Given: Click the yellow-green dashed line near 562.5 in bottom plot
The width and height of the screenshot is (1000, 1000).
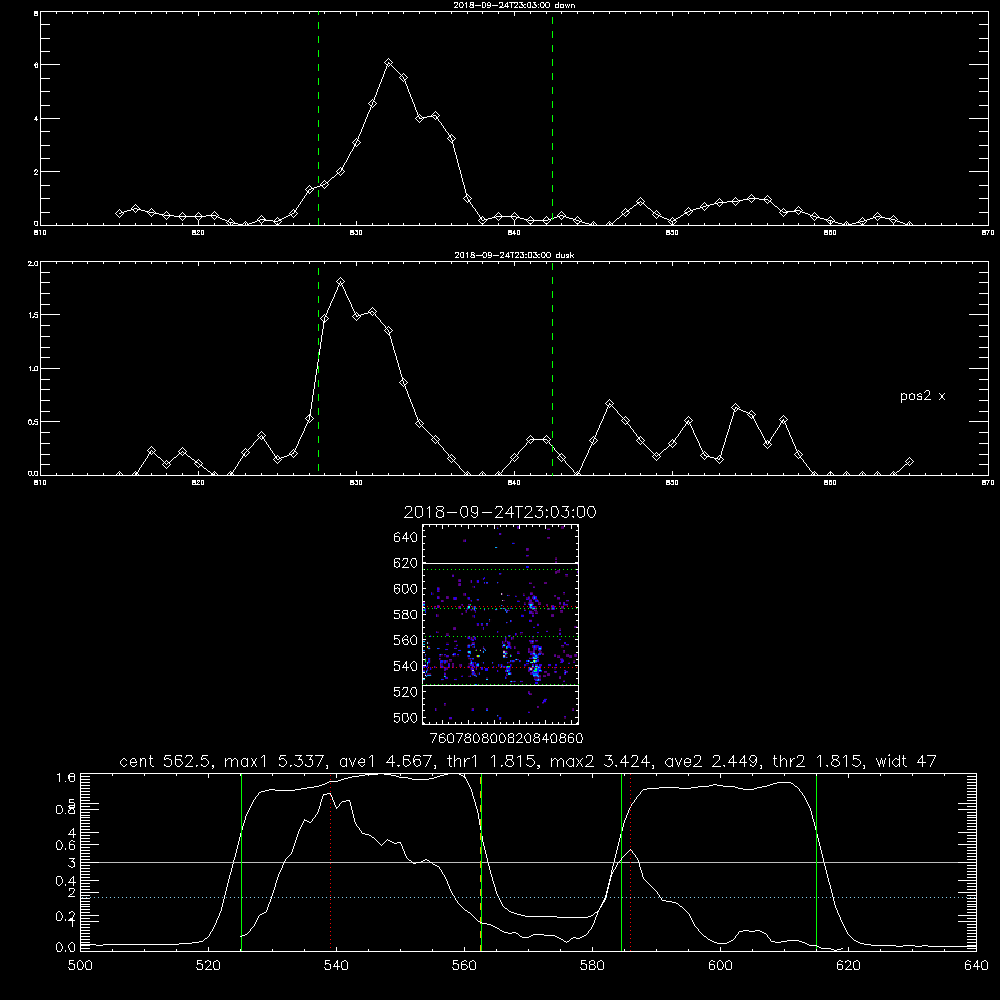Looking at the screenshot, I should click(481, 862).
